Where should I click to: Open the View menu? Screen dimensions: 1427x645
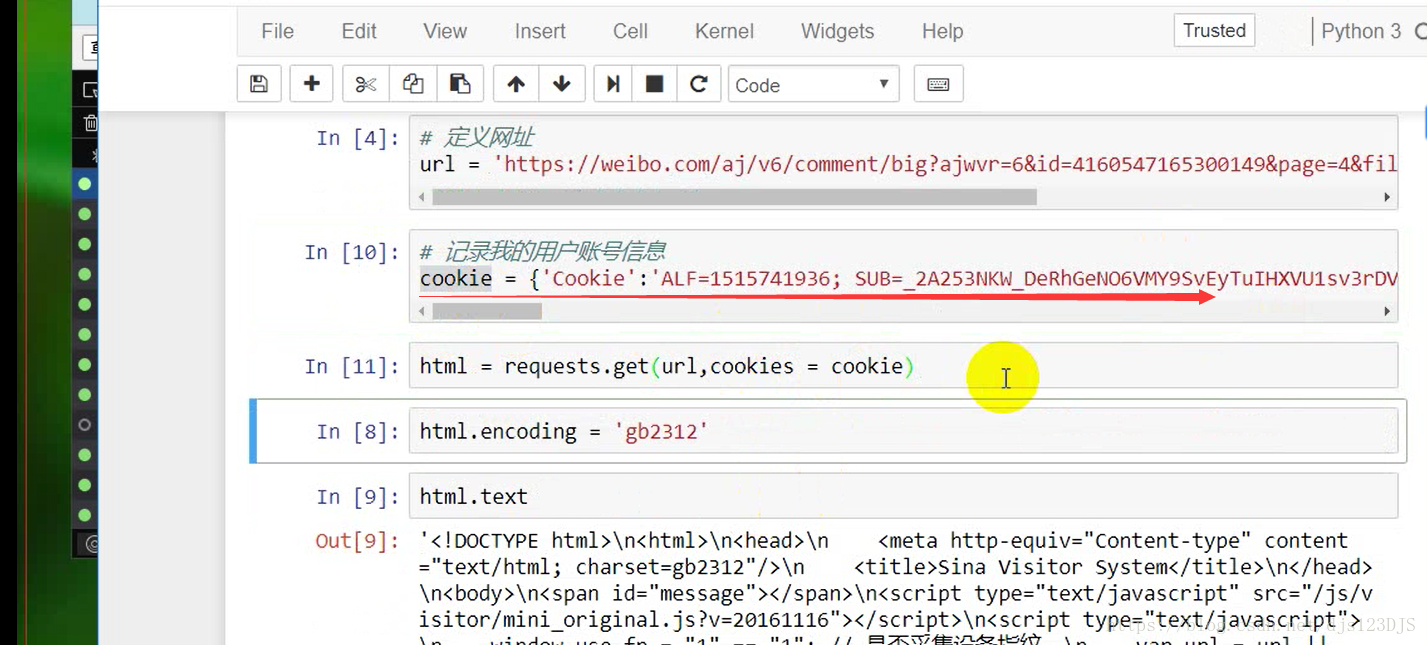tap(445, 31)
